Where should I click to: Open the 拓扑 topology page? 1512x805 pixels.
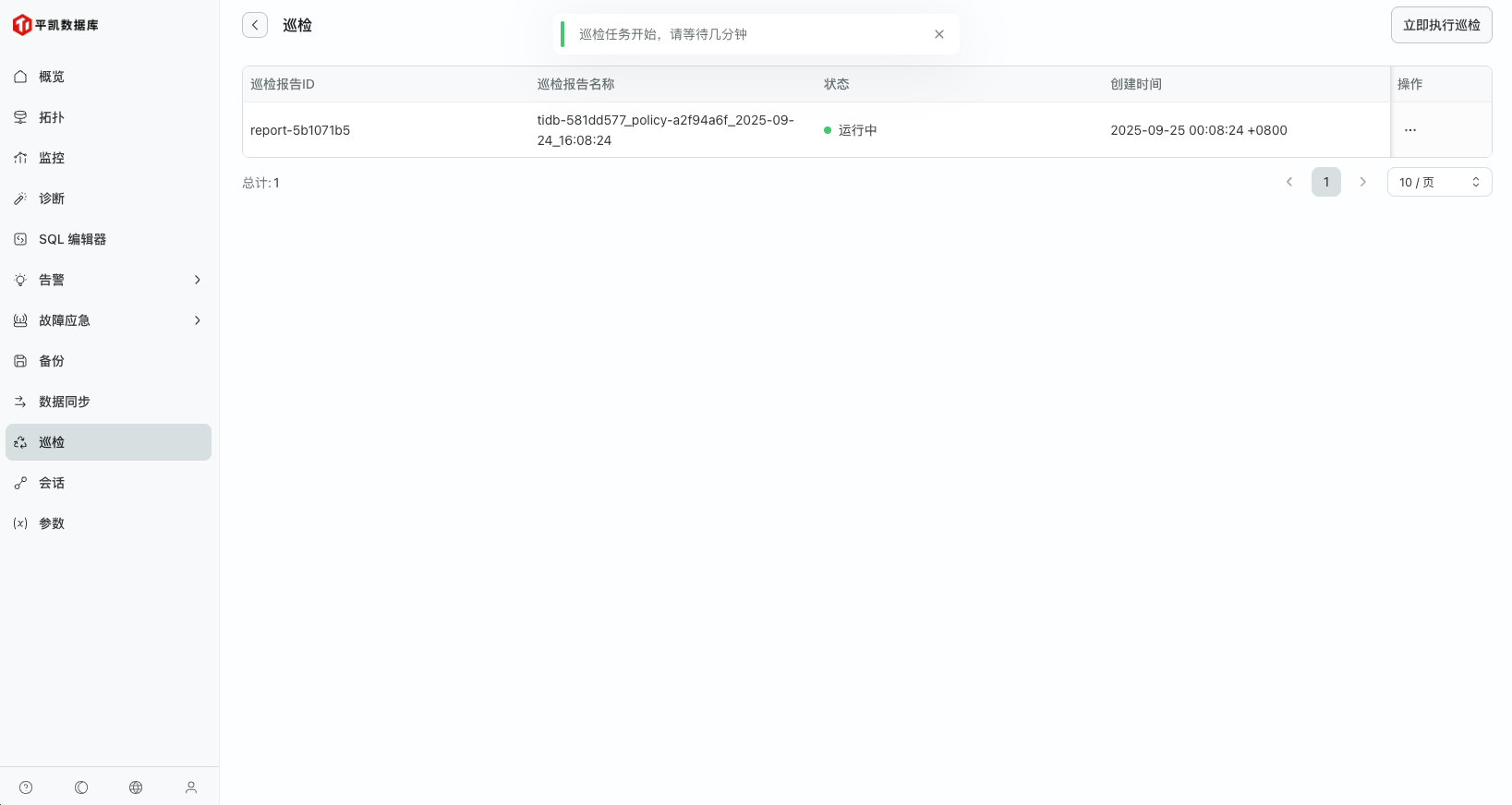(x=52, y=117)
